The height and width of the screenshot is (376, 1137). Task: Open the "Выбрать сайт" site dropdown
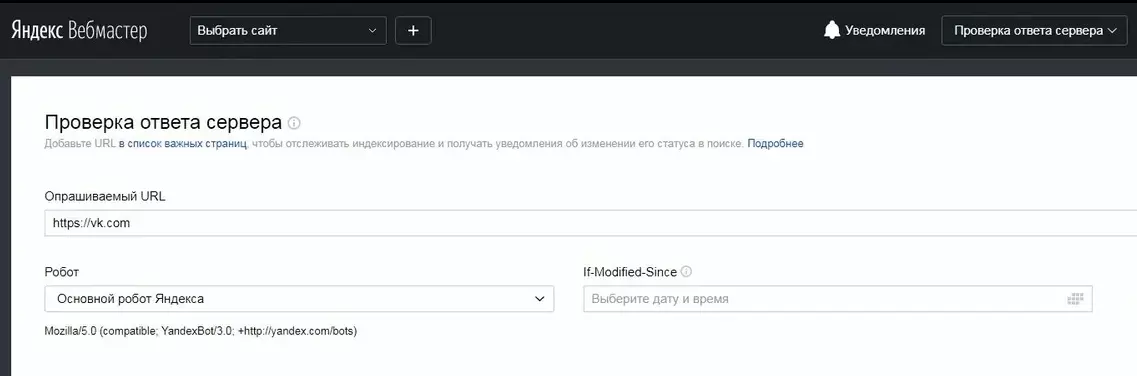click(288, 30)
